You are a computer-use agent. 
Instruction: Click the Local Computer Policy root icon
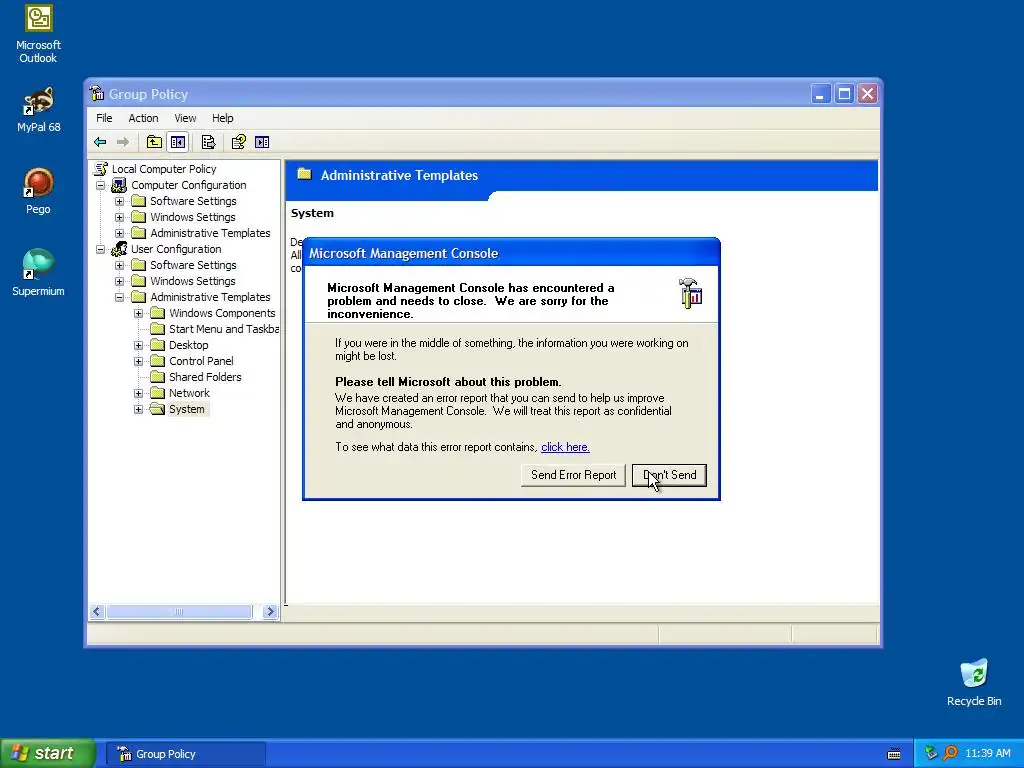pos(101,169)
